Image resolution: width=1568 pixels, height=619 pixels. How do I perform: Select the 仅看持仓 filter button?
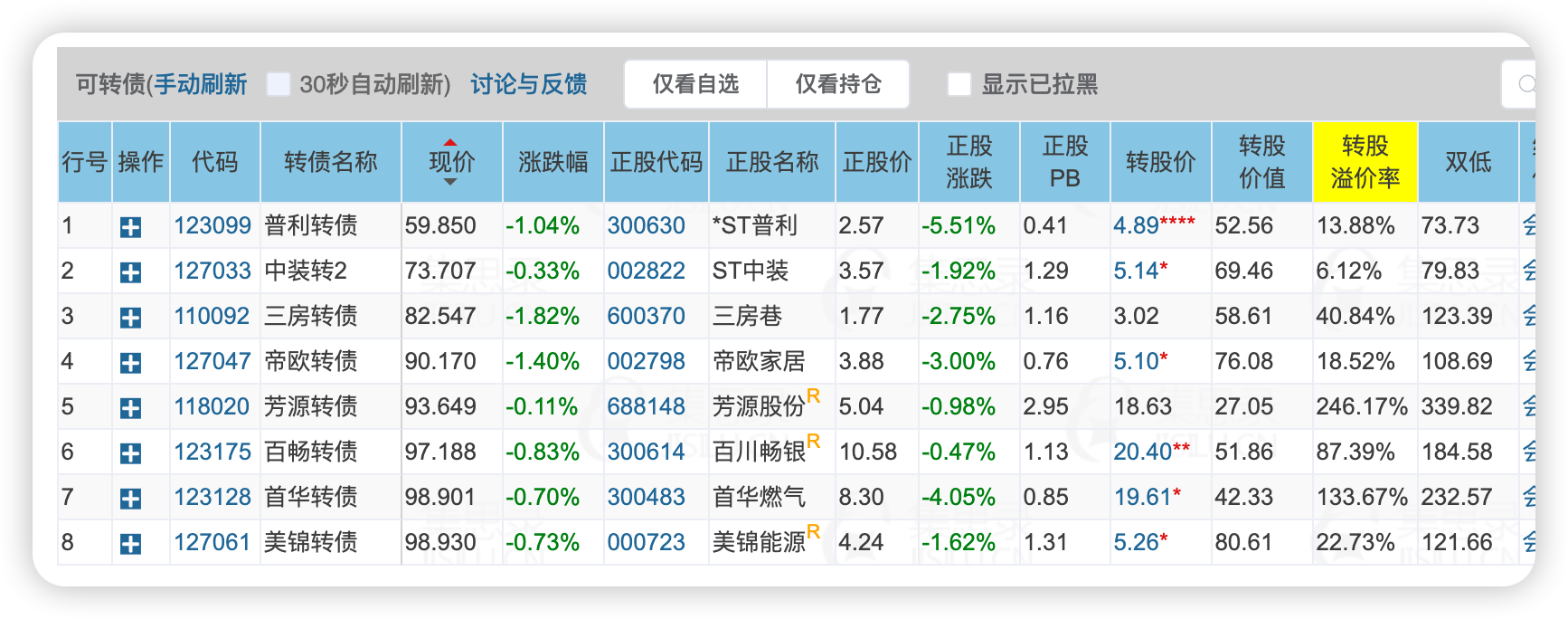point(838,84)
